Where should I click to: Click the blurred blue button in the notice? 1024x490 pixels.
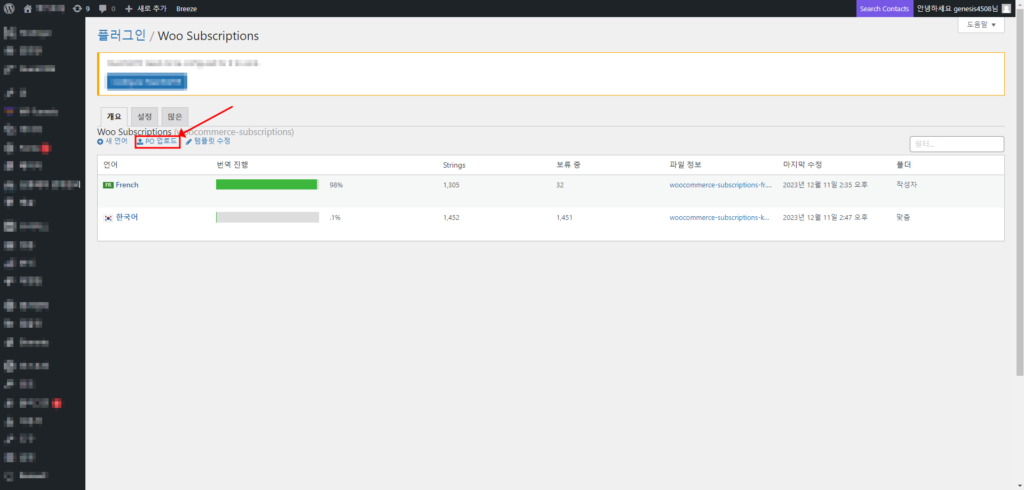[147, 82]
